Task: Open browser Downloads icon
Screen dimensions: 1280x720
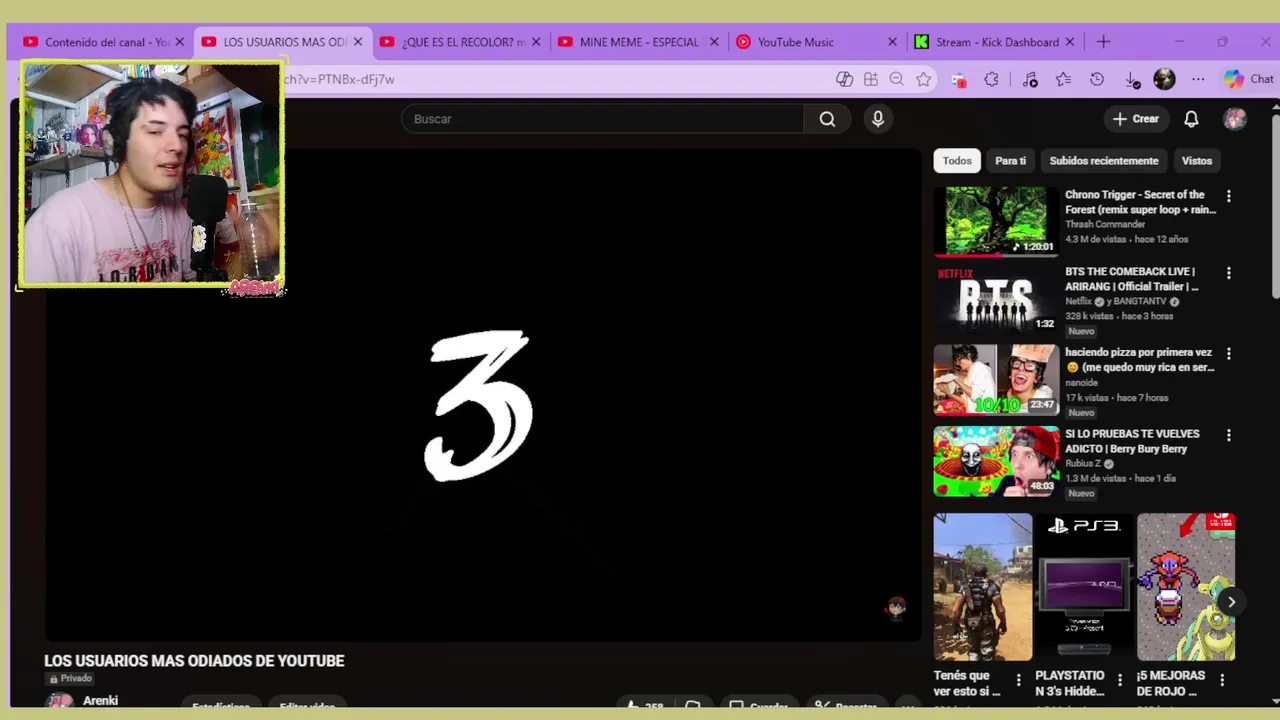Action: coord(1132,79)
